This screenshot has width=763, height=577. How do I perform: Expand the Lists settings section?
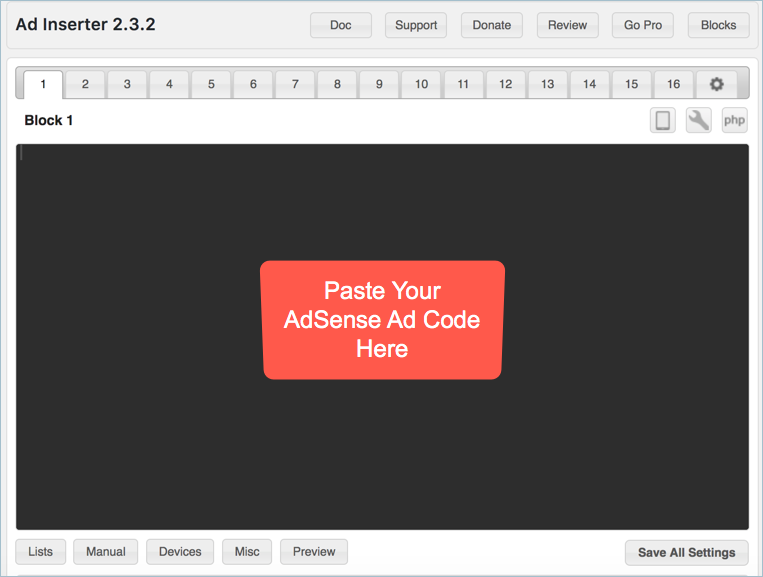pyautogui.click(x=41, y=552)
